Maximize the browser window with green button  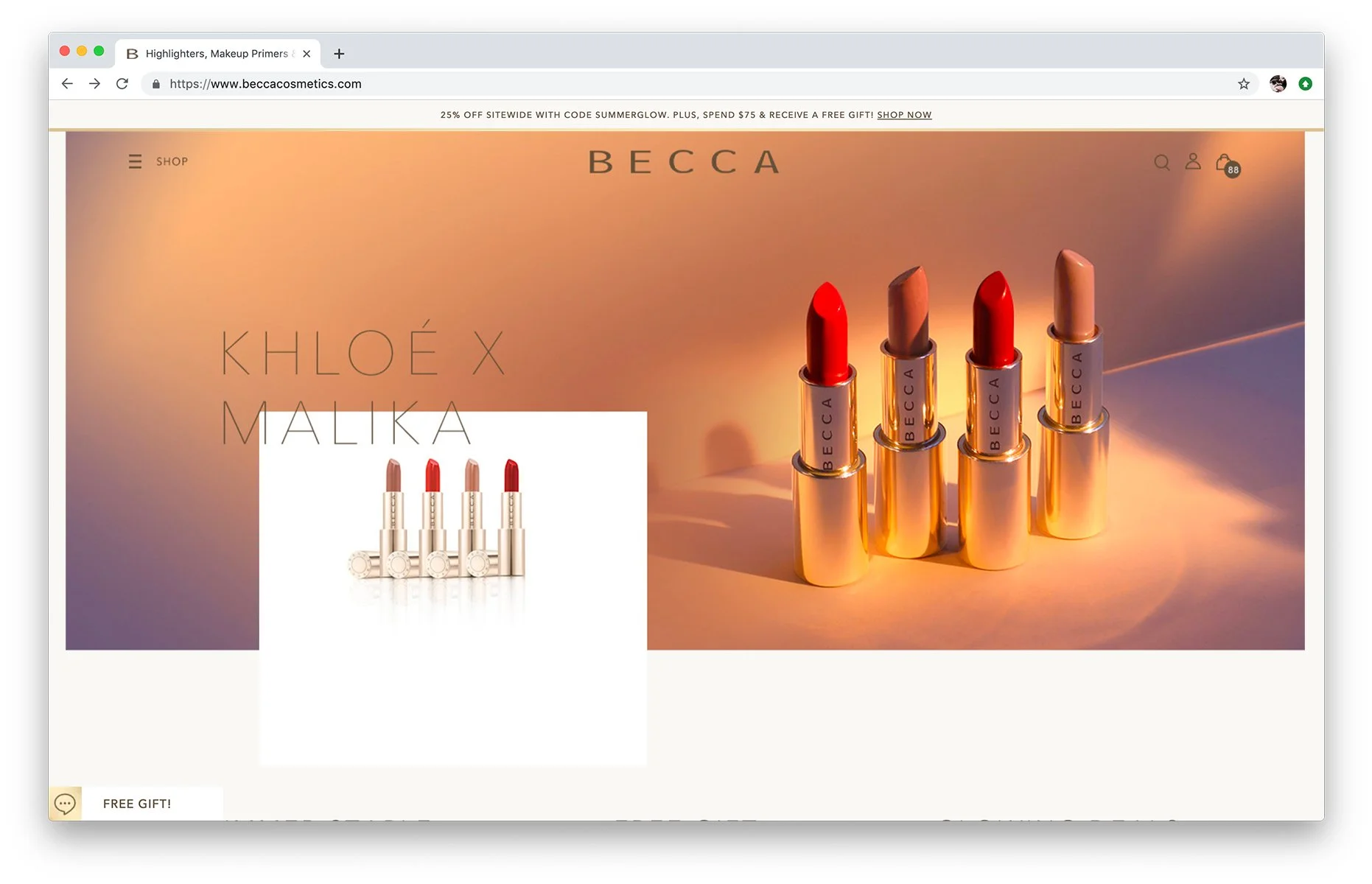(99, 51)
